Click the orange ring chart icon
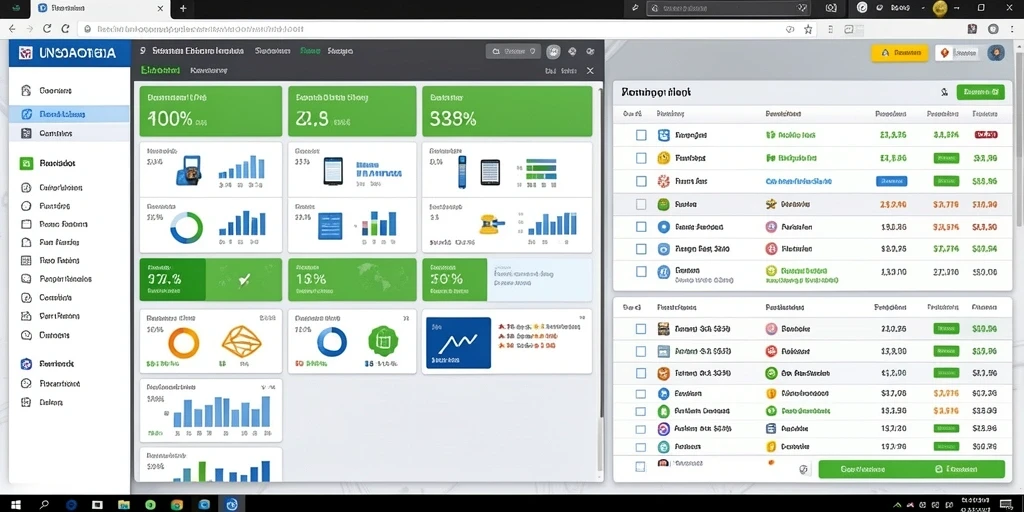The height and width of the screenshot is (512, 1024). 184,342
